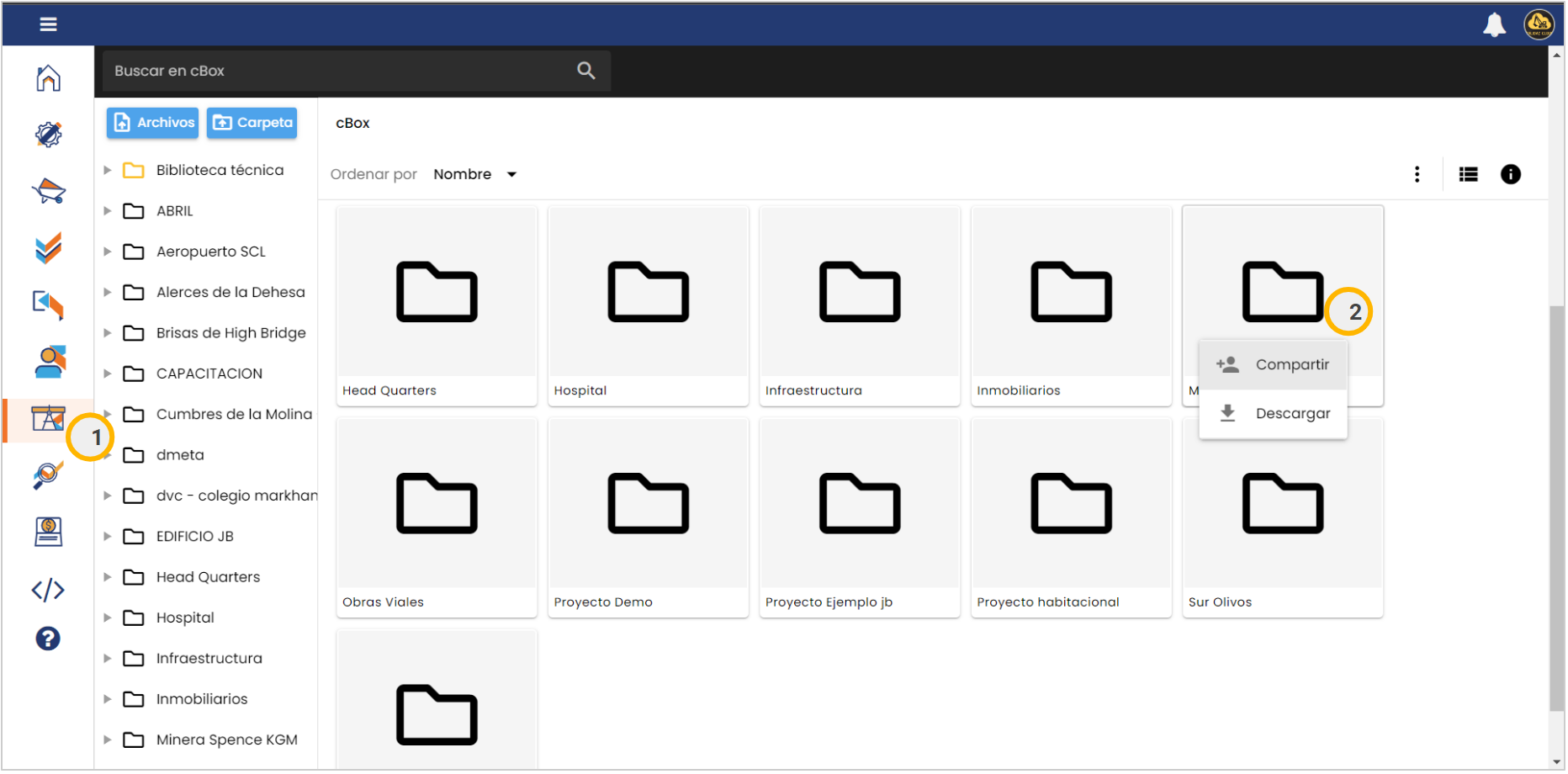Expand Biblioteca técnica tree node
1568x774 pixels.
108,170
